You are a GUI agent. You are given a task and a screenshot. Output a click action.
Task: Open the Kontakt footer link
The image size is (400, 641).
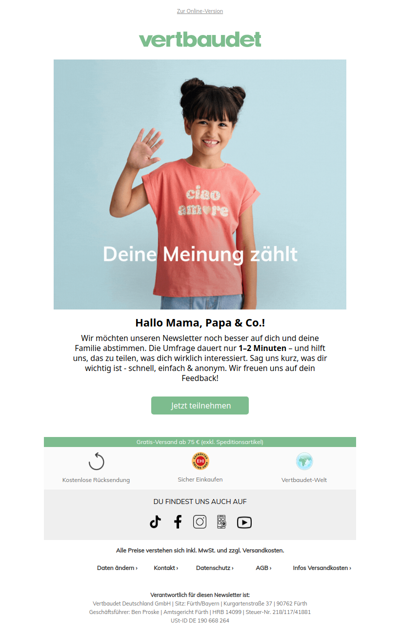click(x=166, y=568)
